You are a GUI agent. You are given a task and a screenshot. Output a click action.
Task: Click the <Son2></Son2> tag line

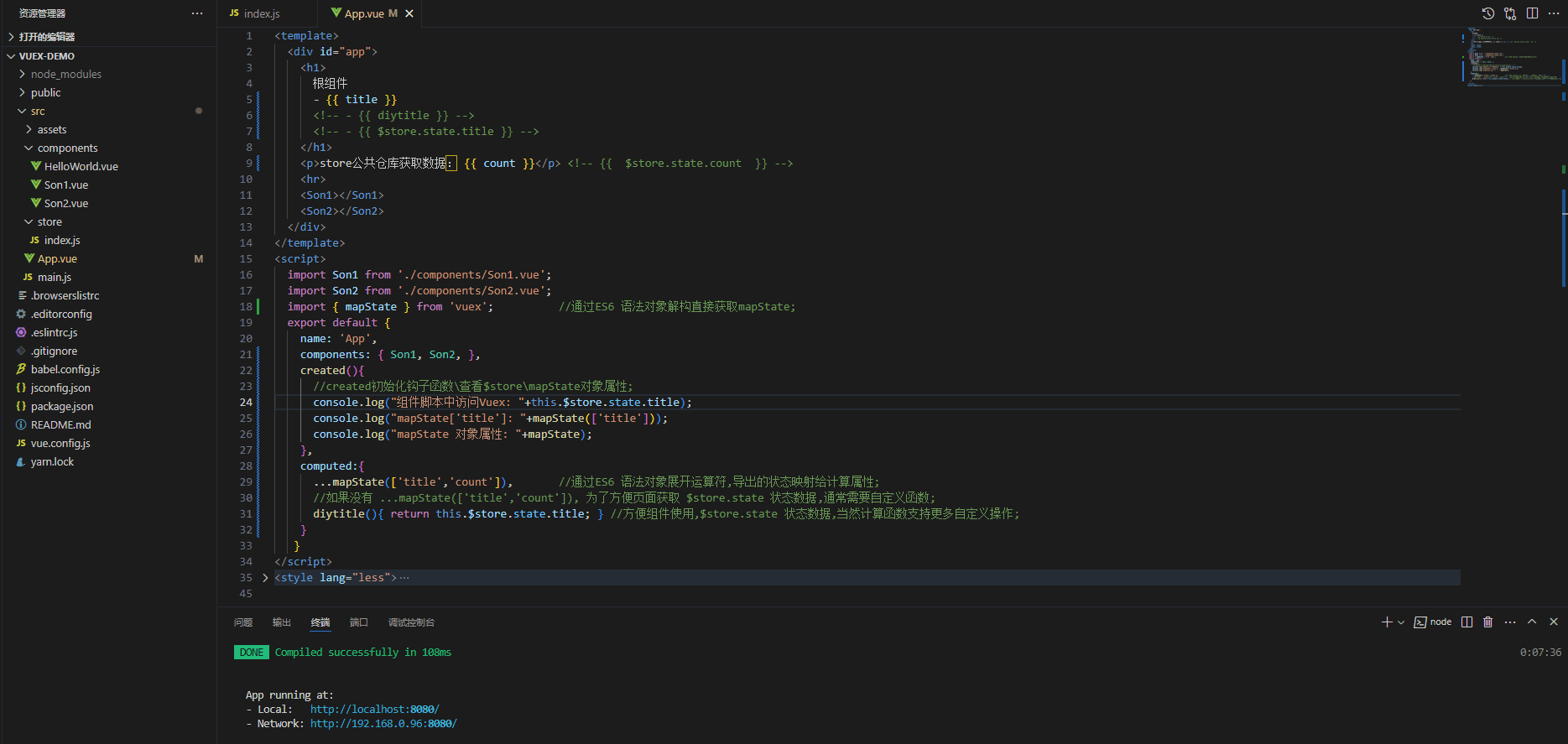pyautogui.click(x=342, y=211)
